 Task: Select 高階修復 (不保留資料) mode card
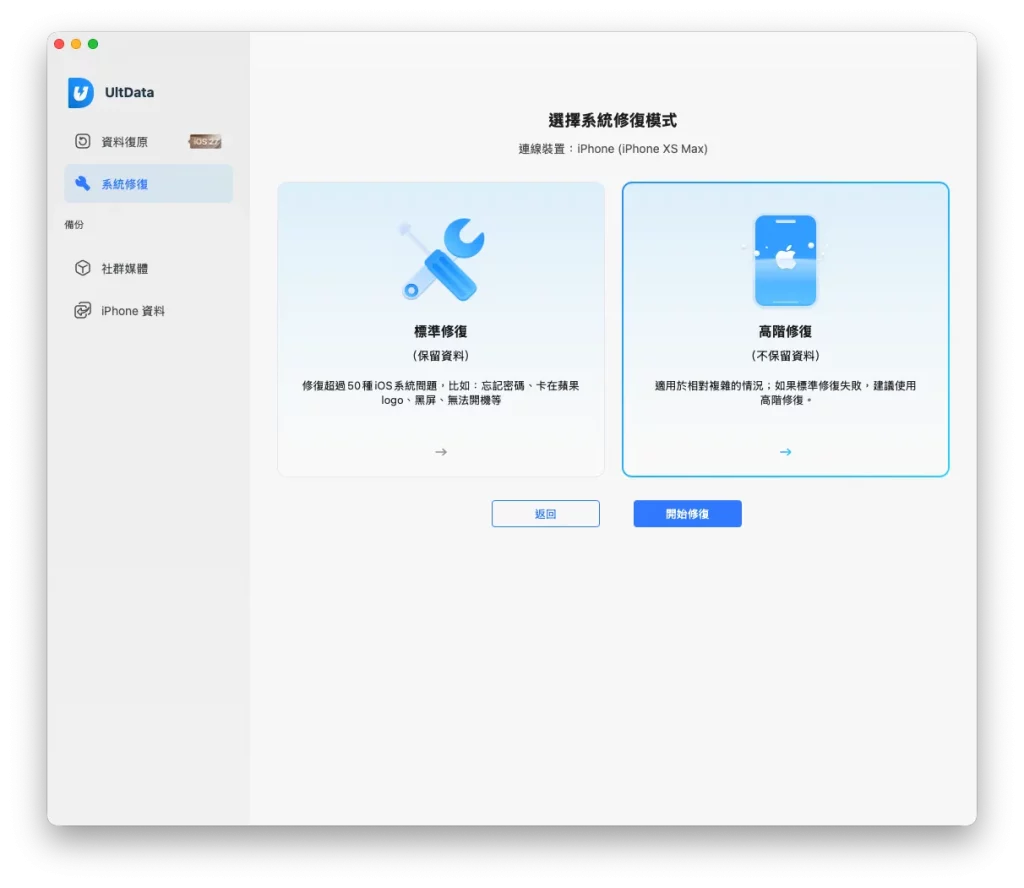coord(786,329)
